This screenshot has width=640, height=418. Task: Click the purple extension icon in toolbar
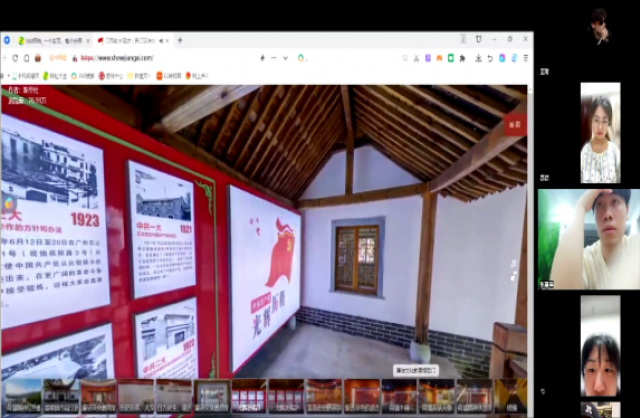tap(428, 58)
